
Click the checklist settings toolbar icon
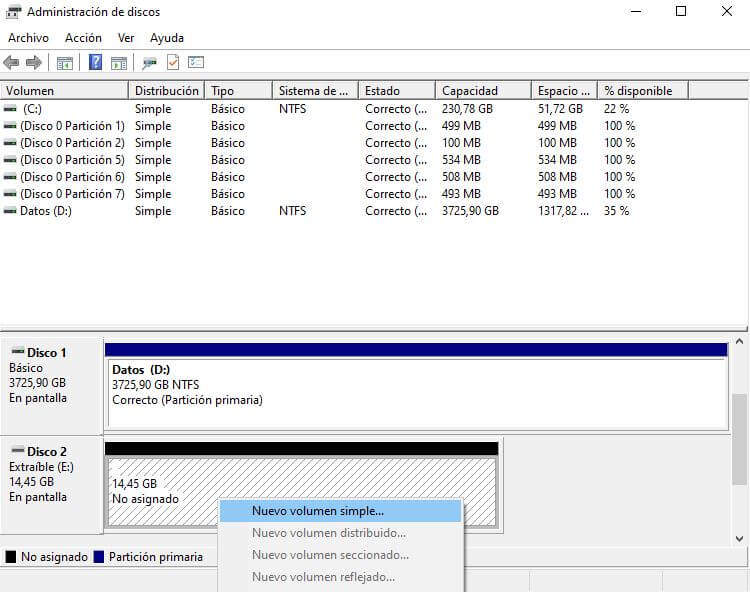(196, 62)
